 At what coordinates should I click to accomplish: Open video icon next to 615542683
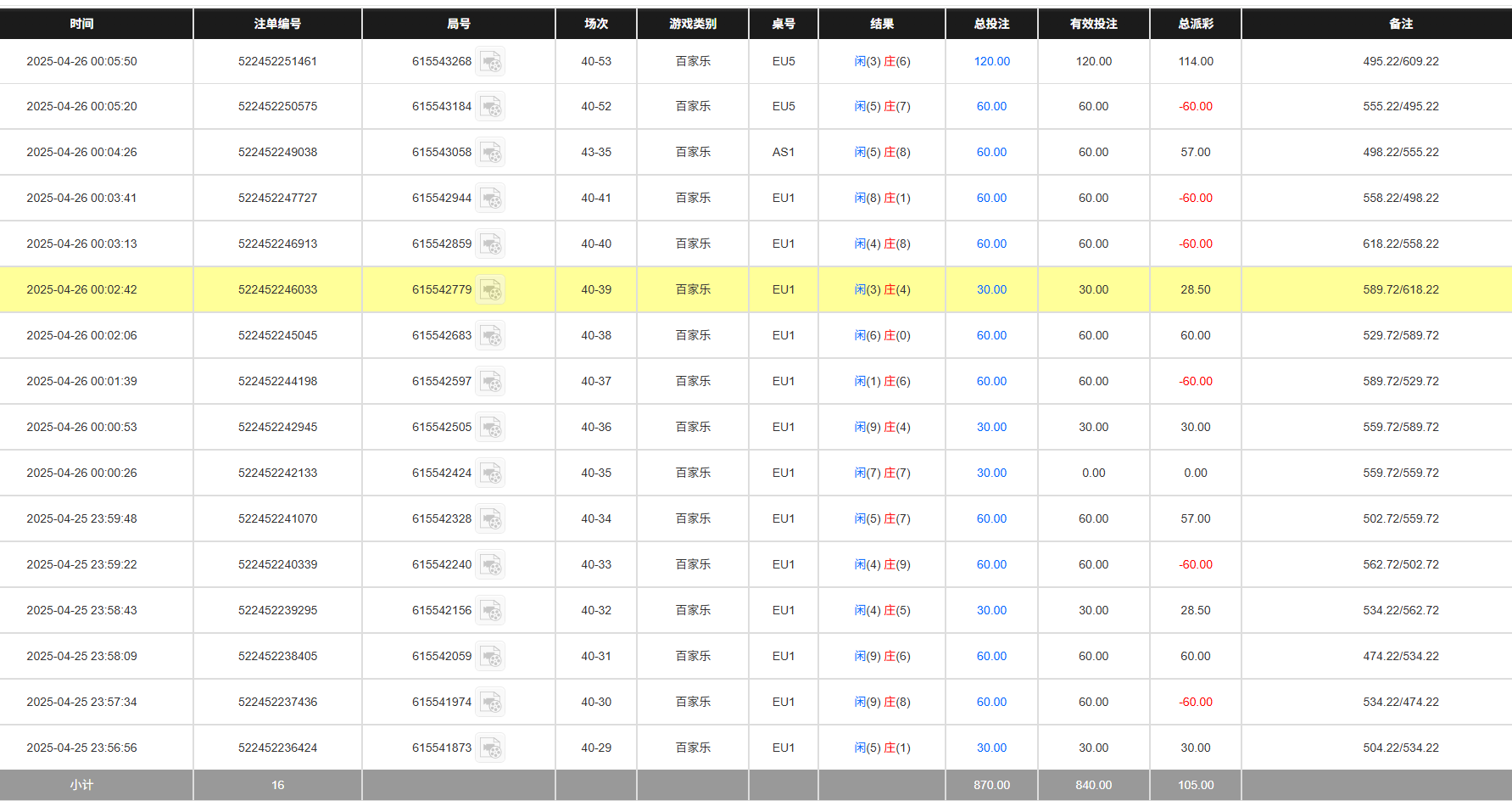point(491,335)
